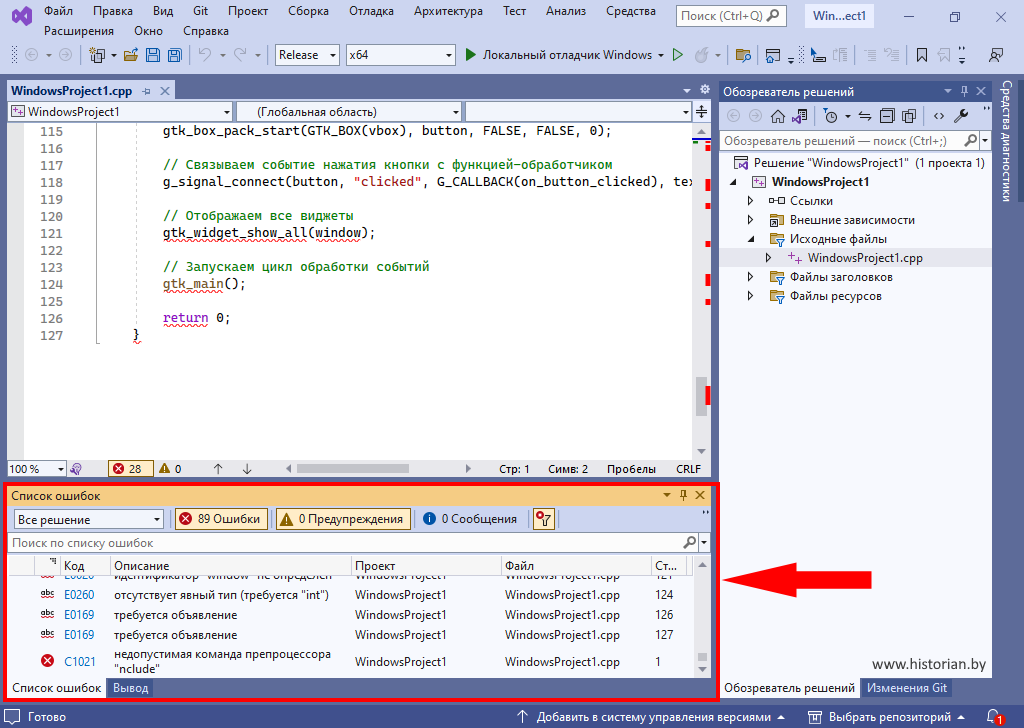The height and width of the screenshot is (728, 1024).
Task: Click the bookmark icon in the toolbar
Action: click(x=921, y=55)
